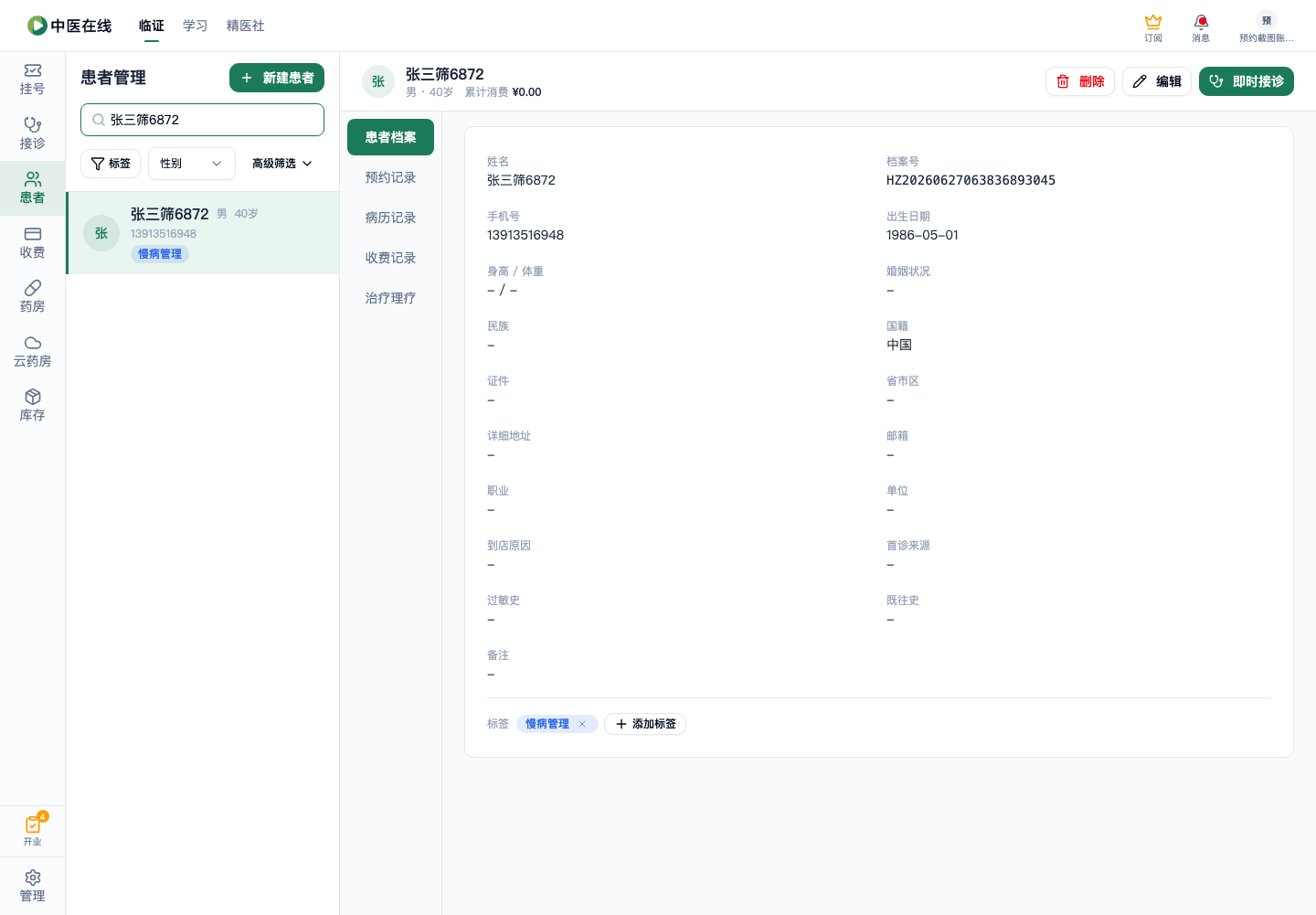
Task: Remove the 慢病管理 tag with its x icon
Action: tap(582, 724)
